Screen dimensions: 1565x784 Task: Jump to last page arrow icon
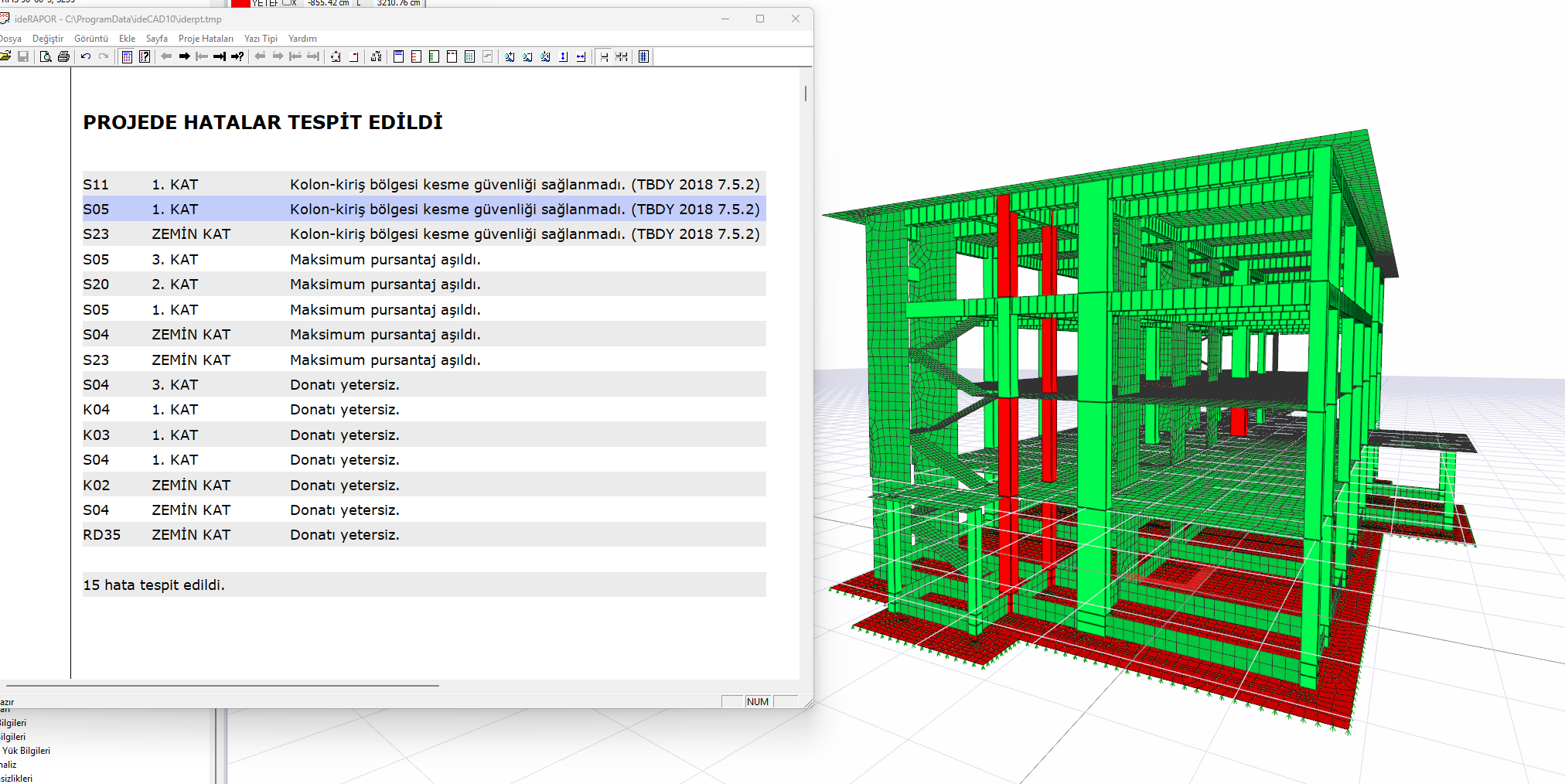tap(220, 56)
